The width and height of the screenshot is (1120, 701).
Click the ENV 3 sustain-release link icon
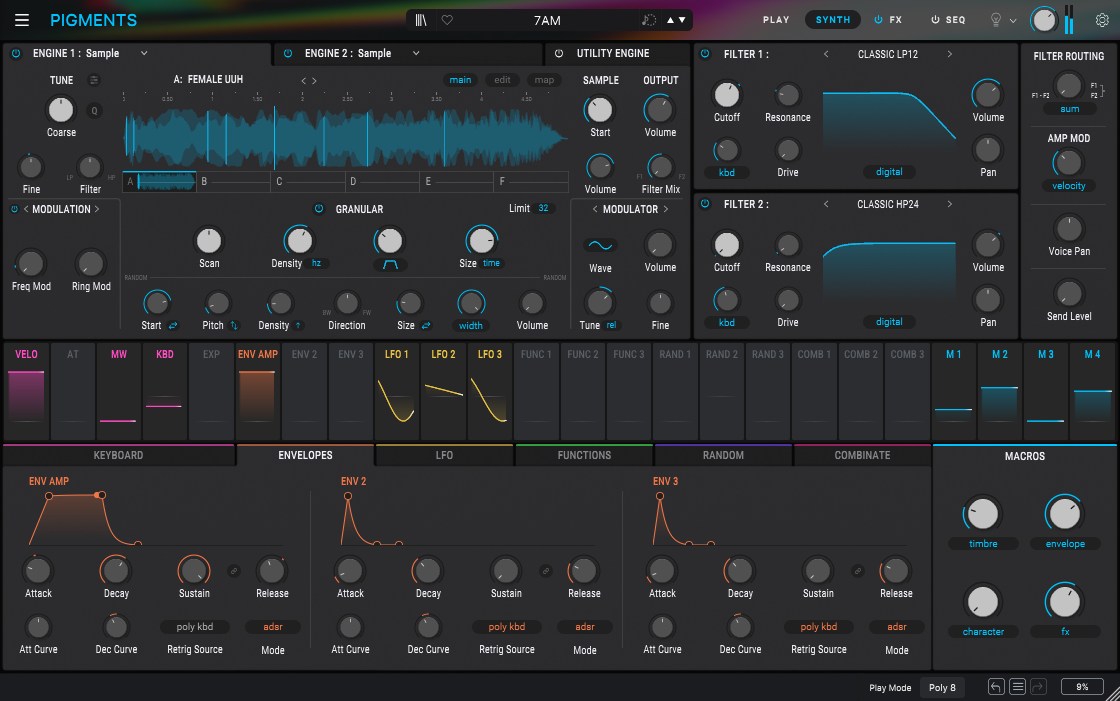pos(857,571)
